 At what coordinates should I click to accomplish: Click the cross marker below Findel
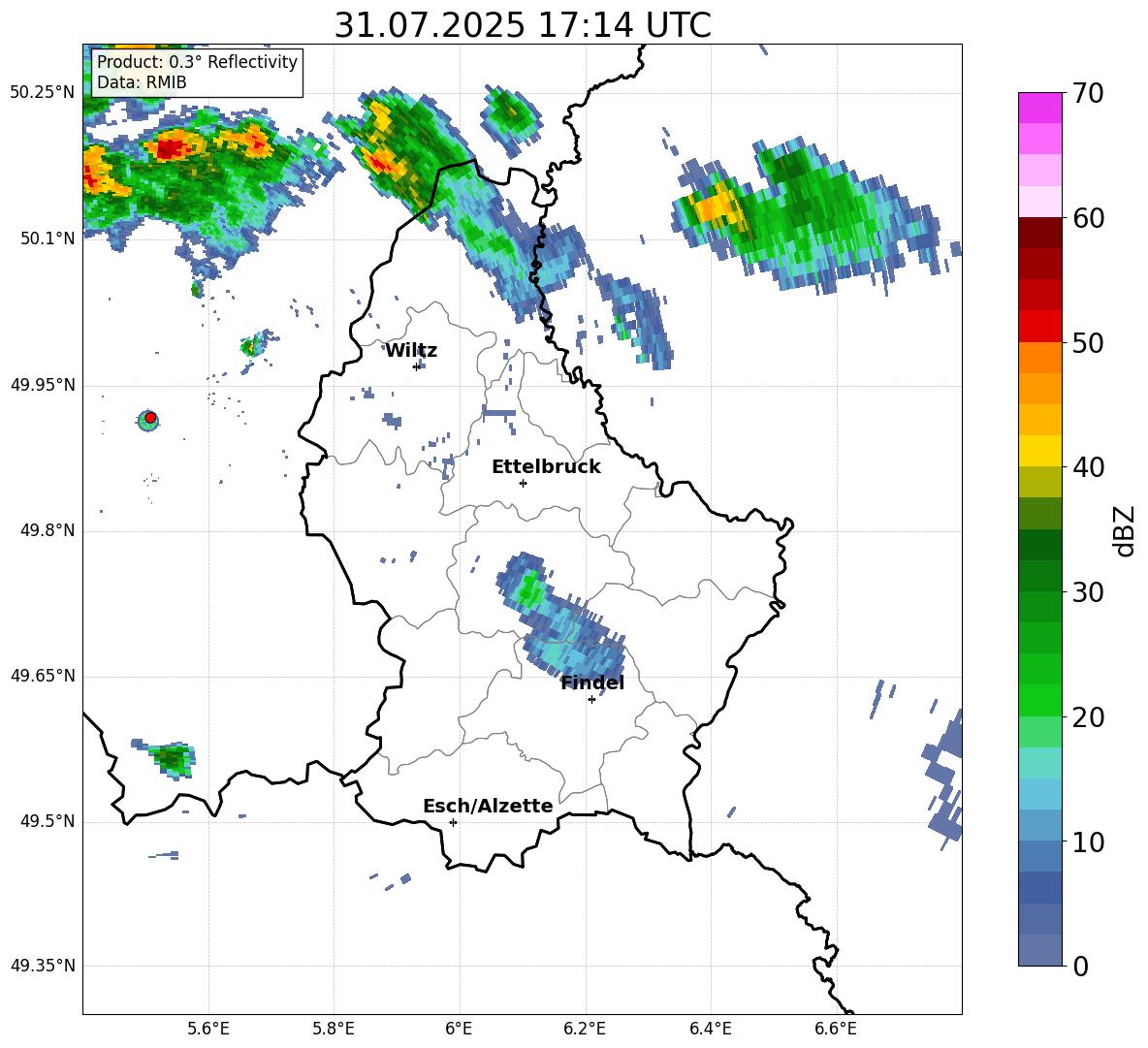tap(591, 700)
